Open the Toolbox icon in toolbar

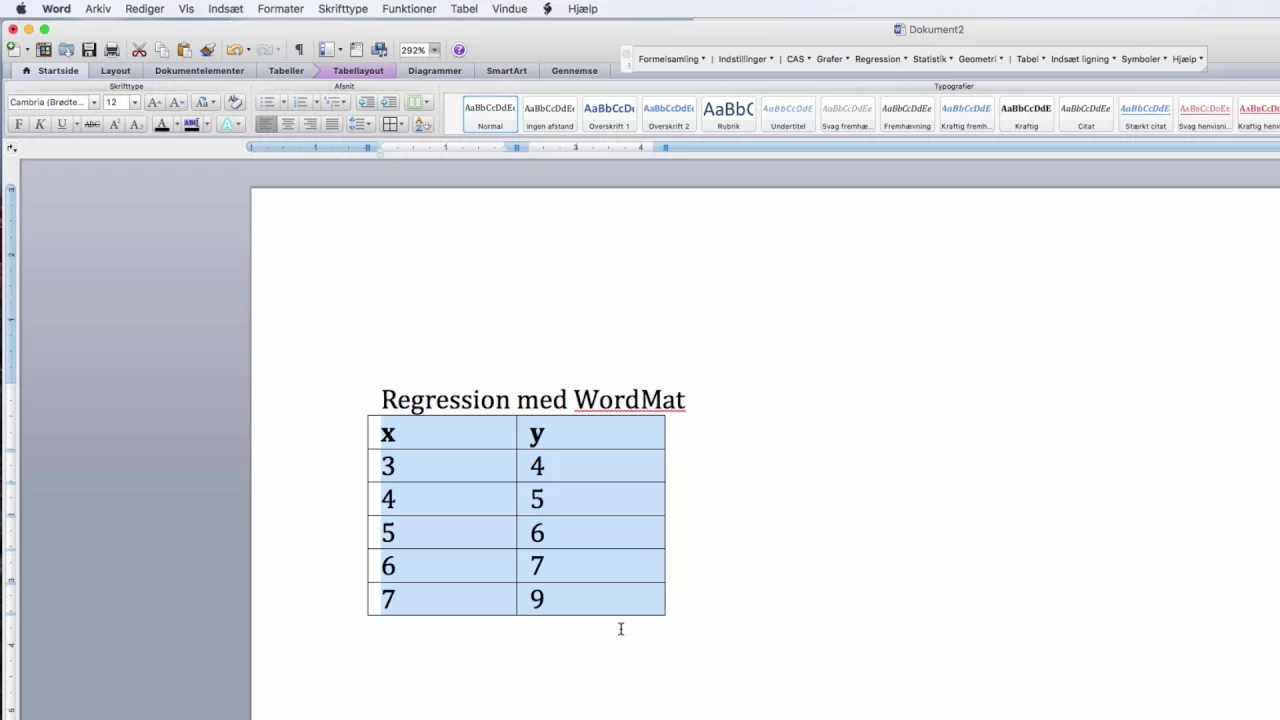tap(356, 50)
